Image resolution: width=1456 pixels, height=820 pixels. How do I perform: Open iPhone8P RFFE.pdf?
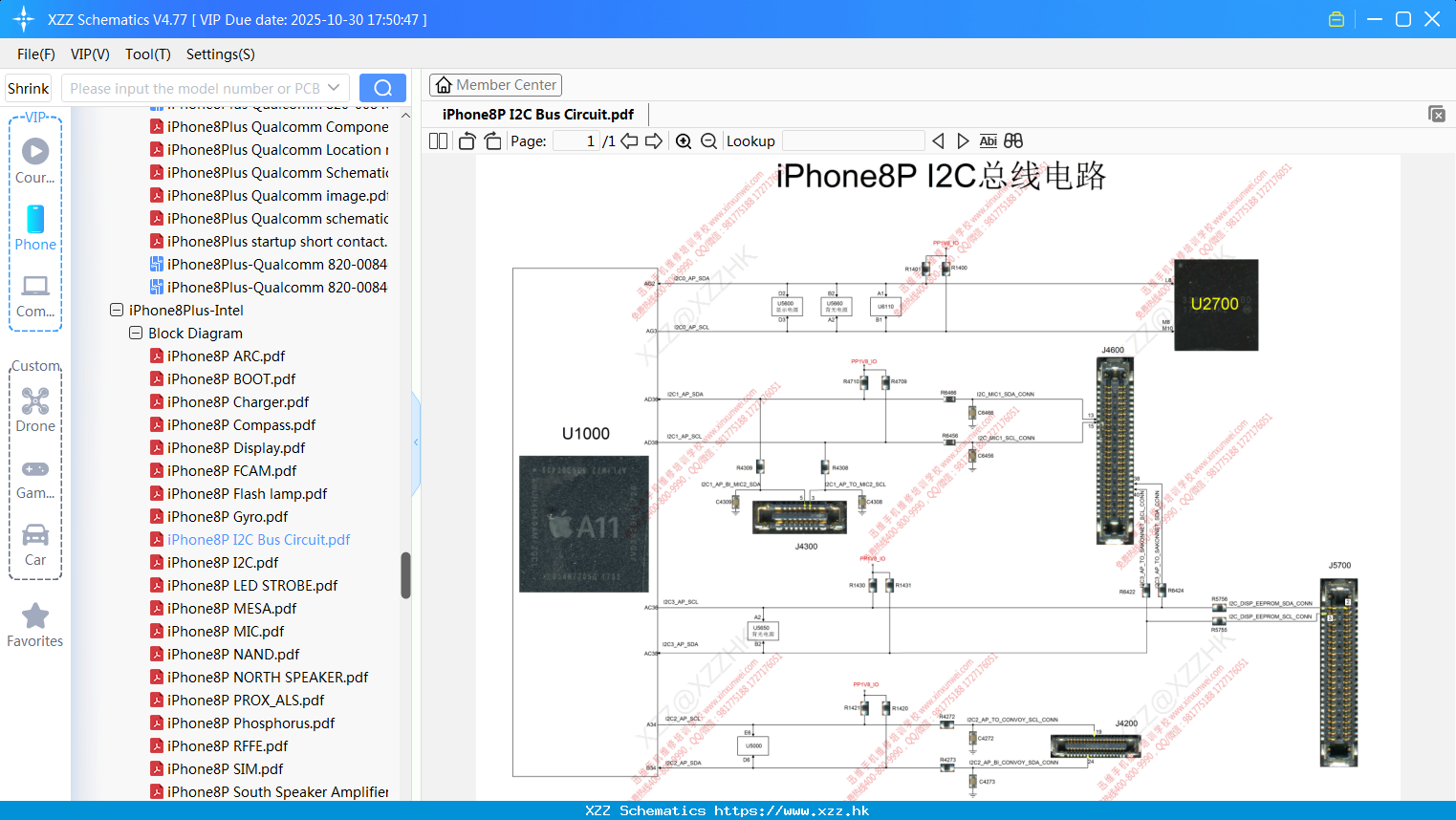pos(228,745)
